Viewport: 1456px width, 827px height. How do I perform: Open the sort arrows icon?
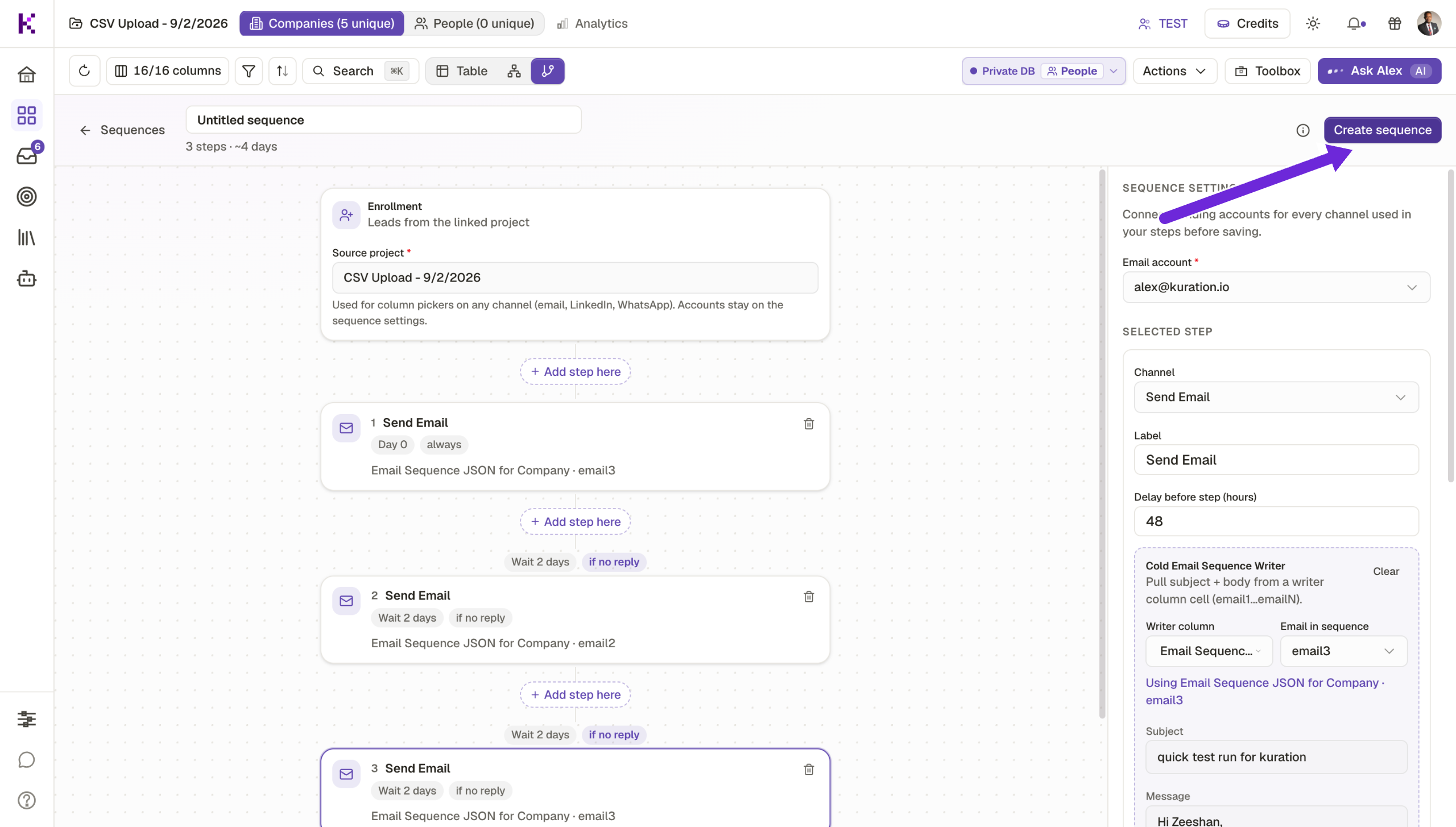[282, 71]
